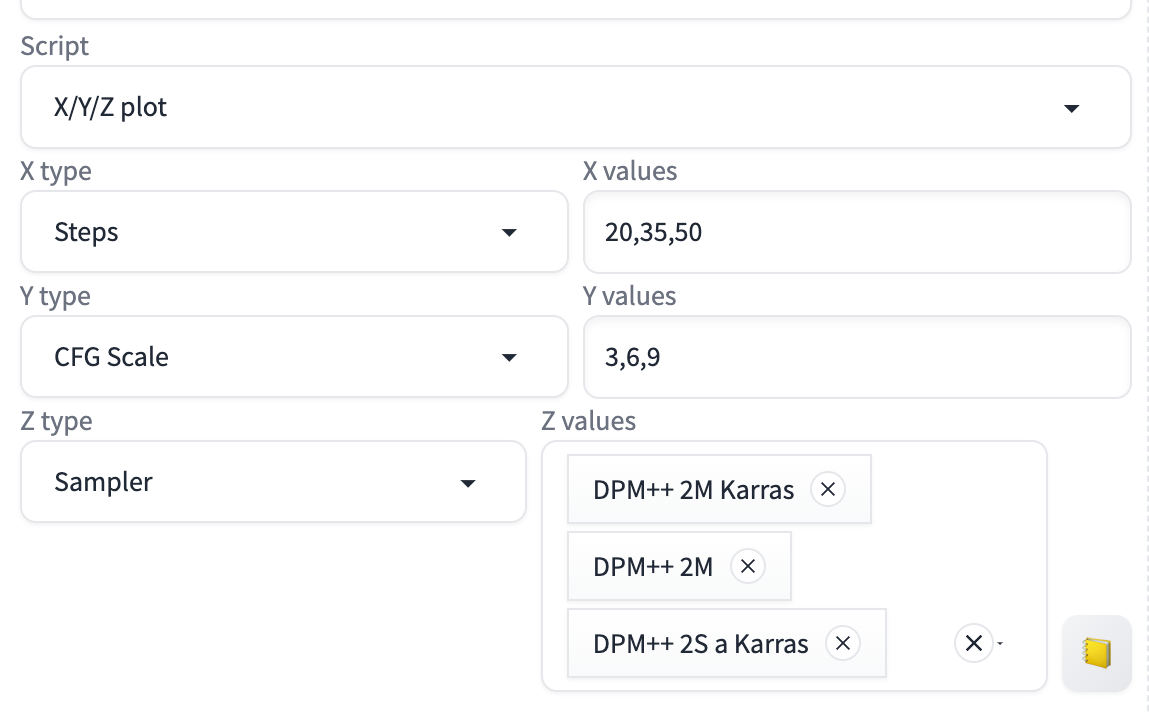Remove the DPM++ 2M tag using its X
This screenshot has height=712, width=1149.
[747, 567]
